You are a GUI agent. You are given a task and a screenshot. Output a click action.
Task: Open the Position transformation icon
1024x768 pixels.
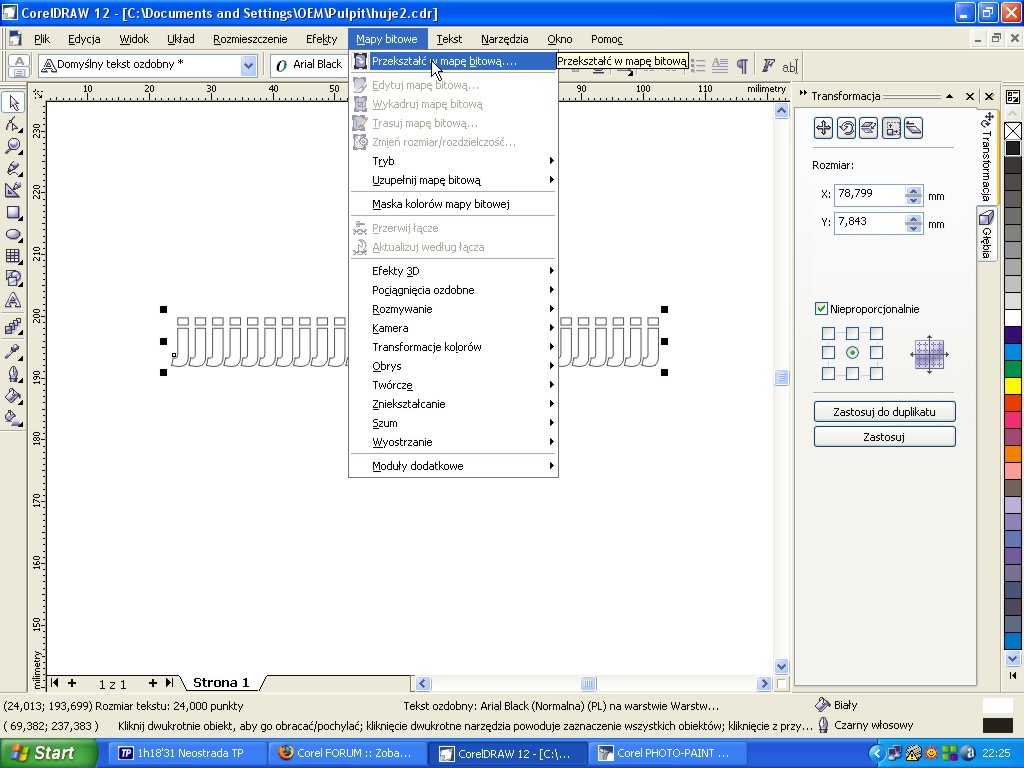click(x=823, y=128)
